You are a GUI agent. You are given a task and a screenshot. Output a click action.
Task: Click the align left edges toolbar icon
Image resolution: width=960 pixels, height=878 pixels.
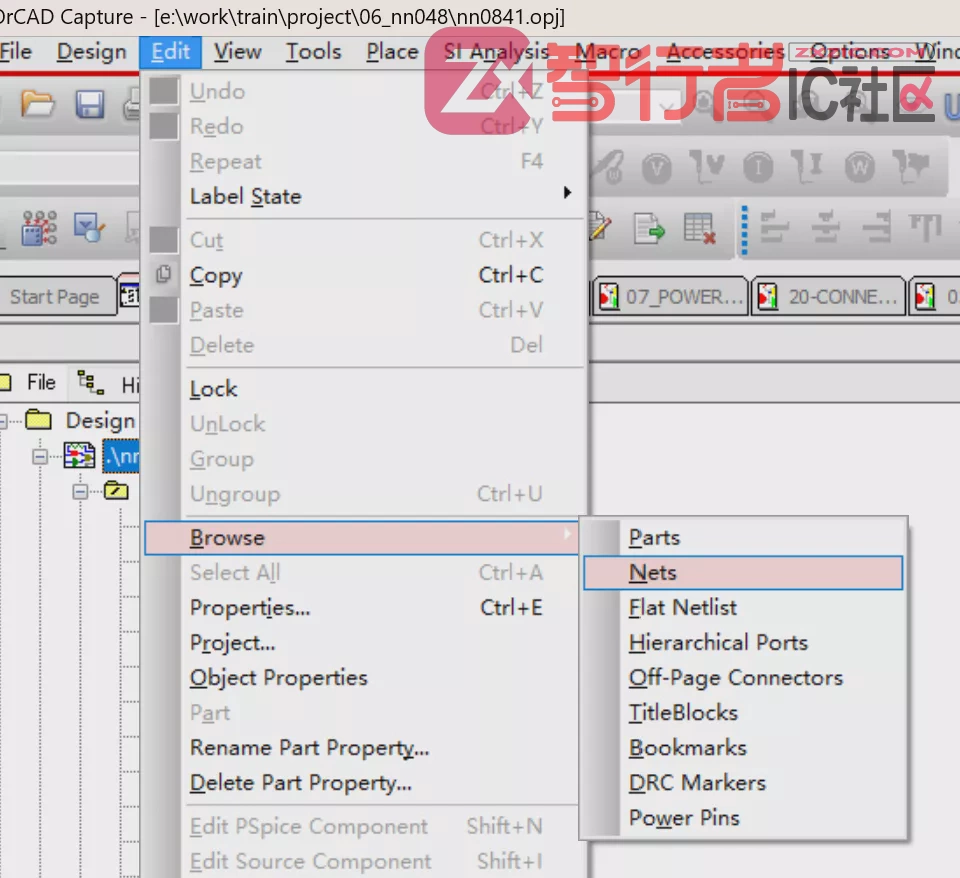(774, 227)
